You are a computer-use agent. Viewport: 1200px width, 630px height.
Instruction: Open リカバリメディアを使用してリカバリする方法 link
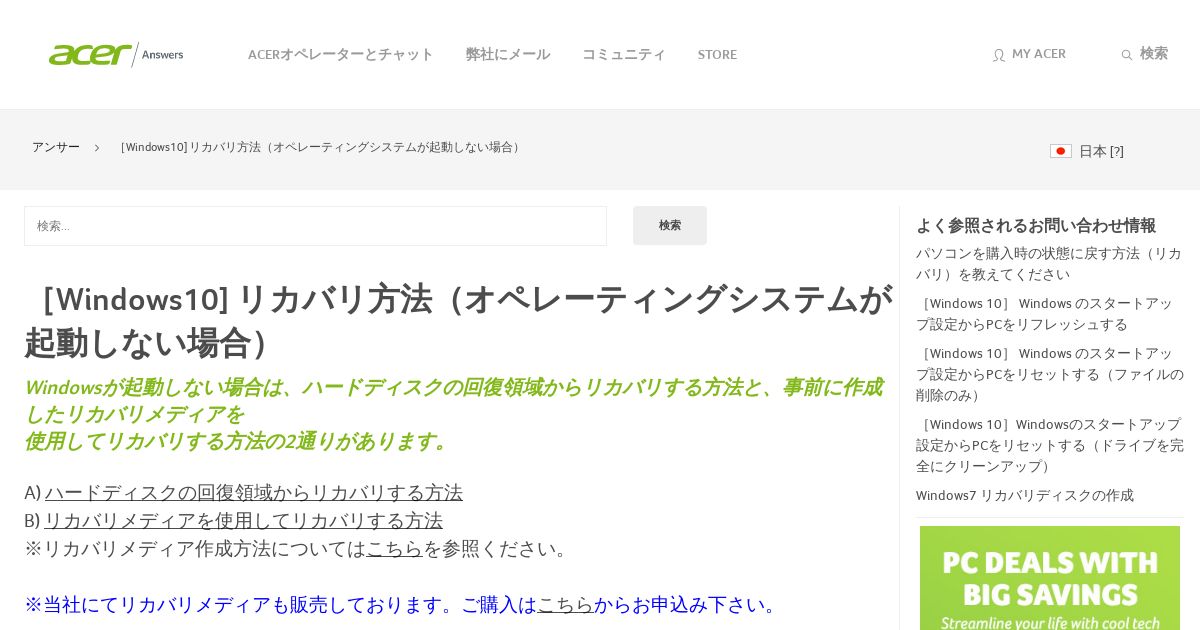[x=243, y=520]
